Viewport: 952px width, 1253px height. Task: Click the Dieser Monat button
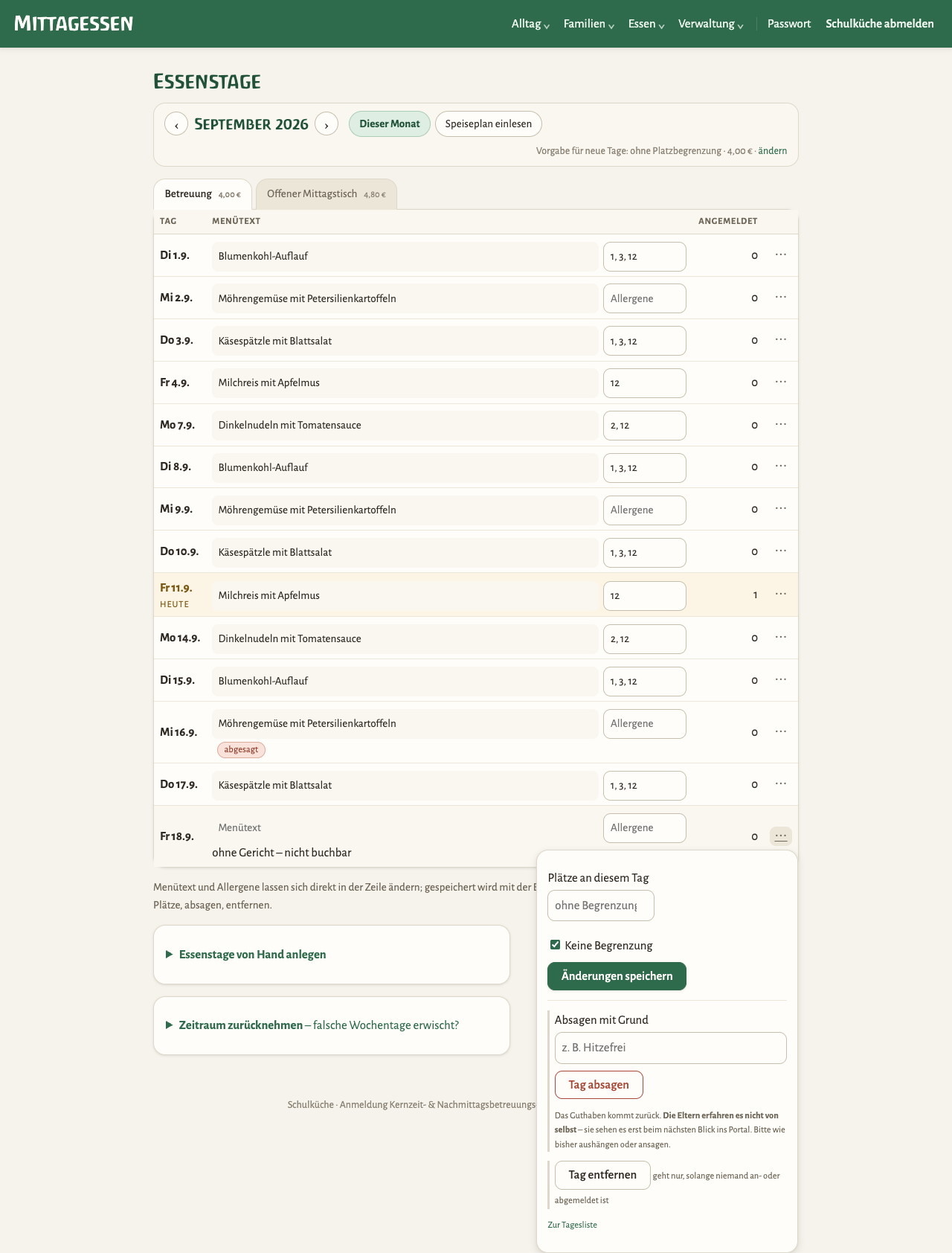pos(390,124)
